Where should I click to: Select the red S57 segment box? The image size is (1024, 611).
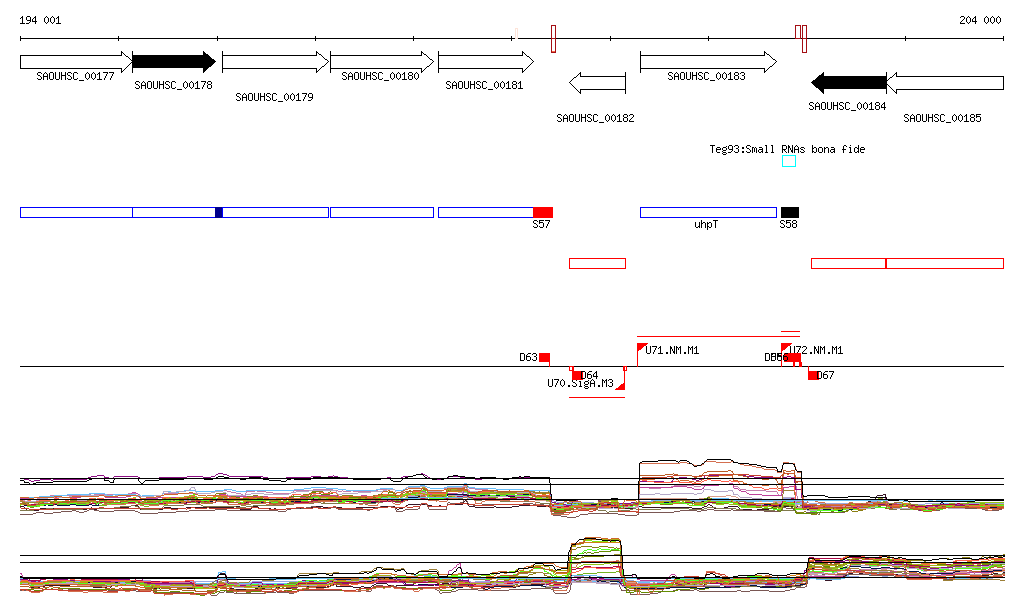543,212
